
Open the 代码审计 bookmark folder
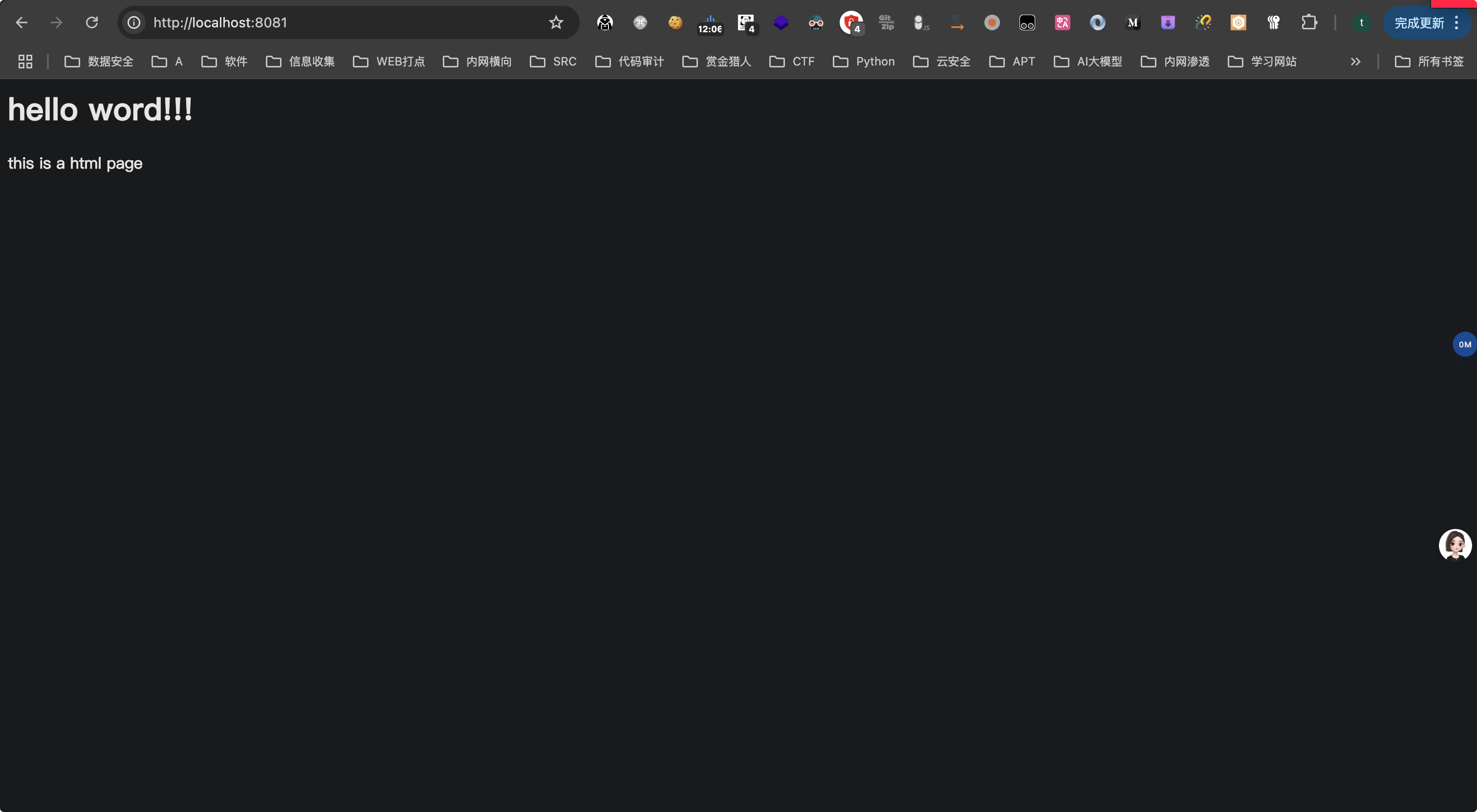click(x=630, y=62)
